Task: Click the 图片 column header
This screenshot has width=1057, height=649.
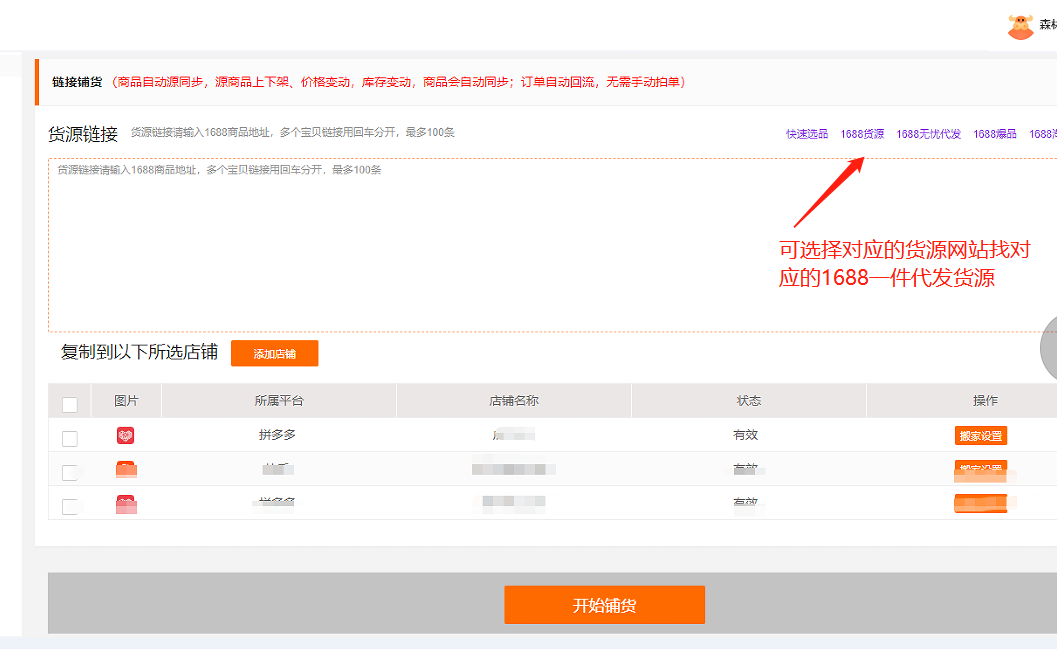Action: [x=126, y=401]
